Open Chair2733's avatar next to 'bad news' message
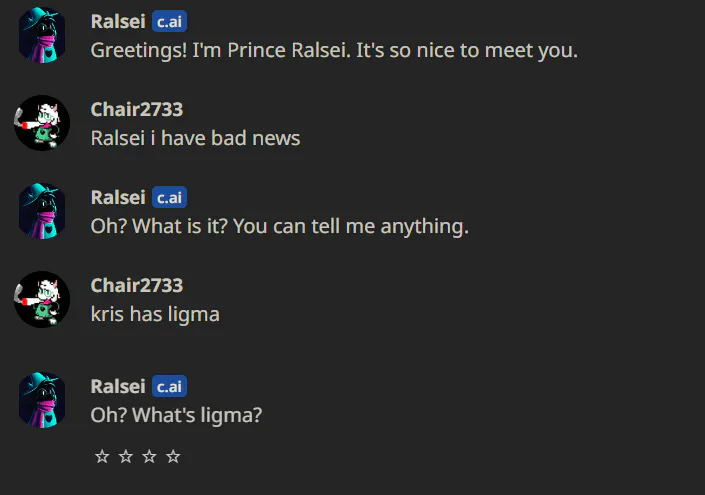The image size is (705, 495). click(x=42, y=123)
